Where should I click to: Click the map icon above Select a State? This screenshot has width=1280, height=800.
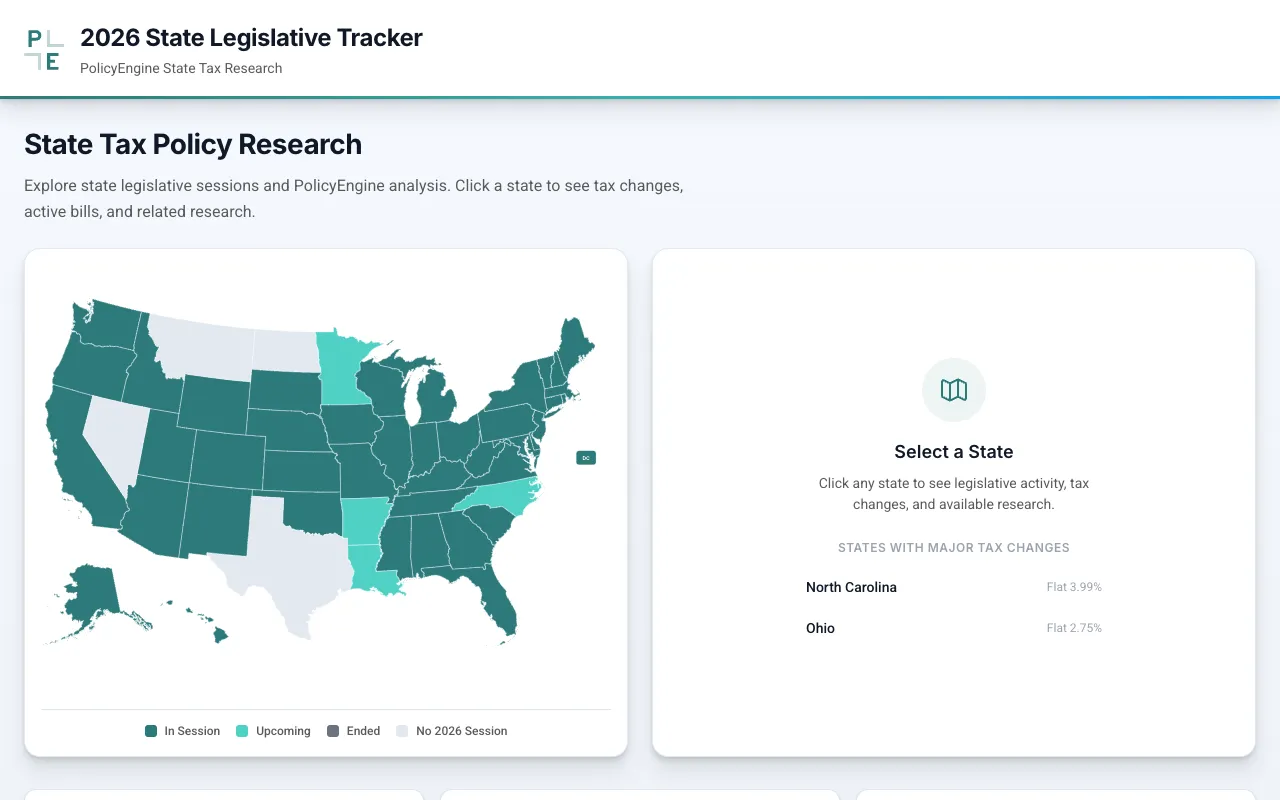tap(954, 390)
